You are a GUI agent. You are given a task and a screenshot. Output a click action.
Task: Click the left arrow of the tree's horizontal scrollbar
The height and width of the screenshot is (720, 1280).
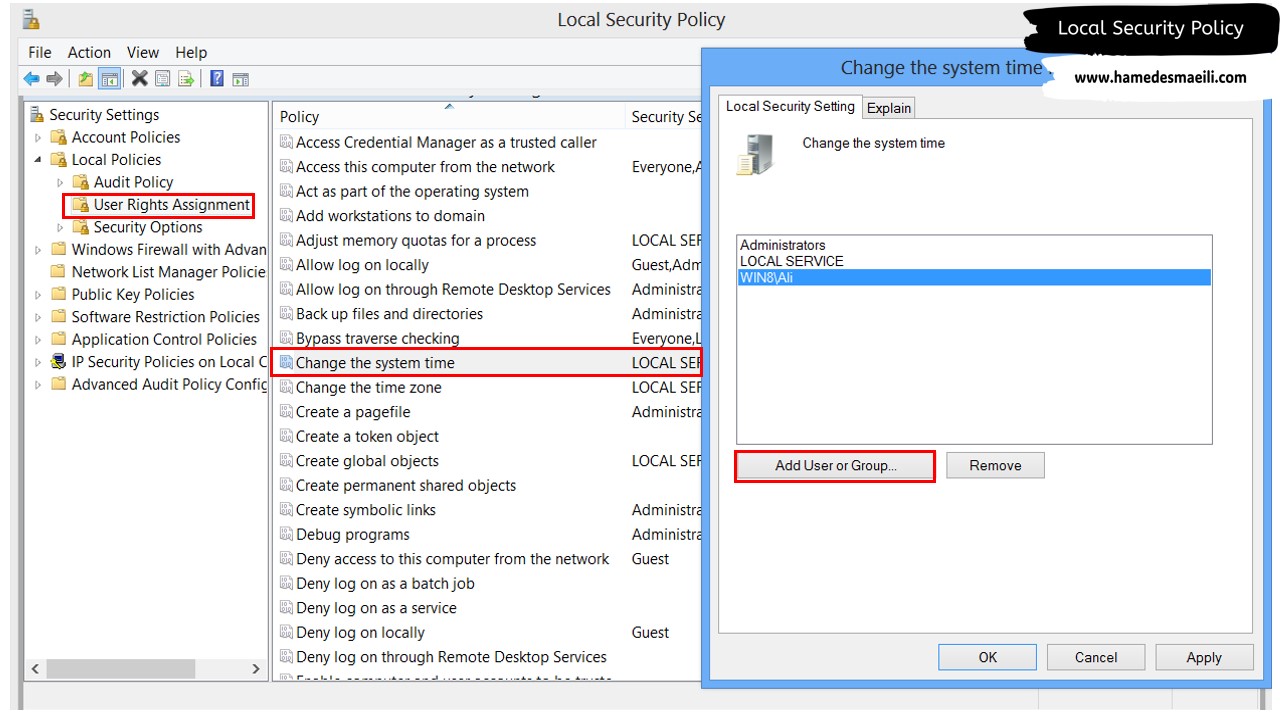click(36, 669)
